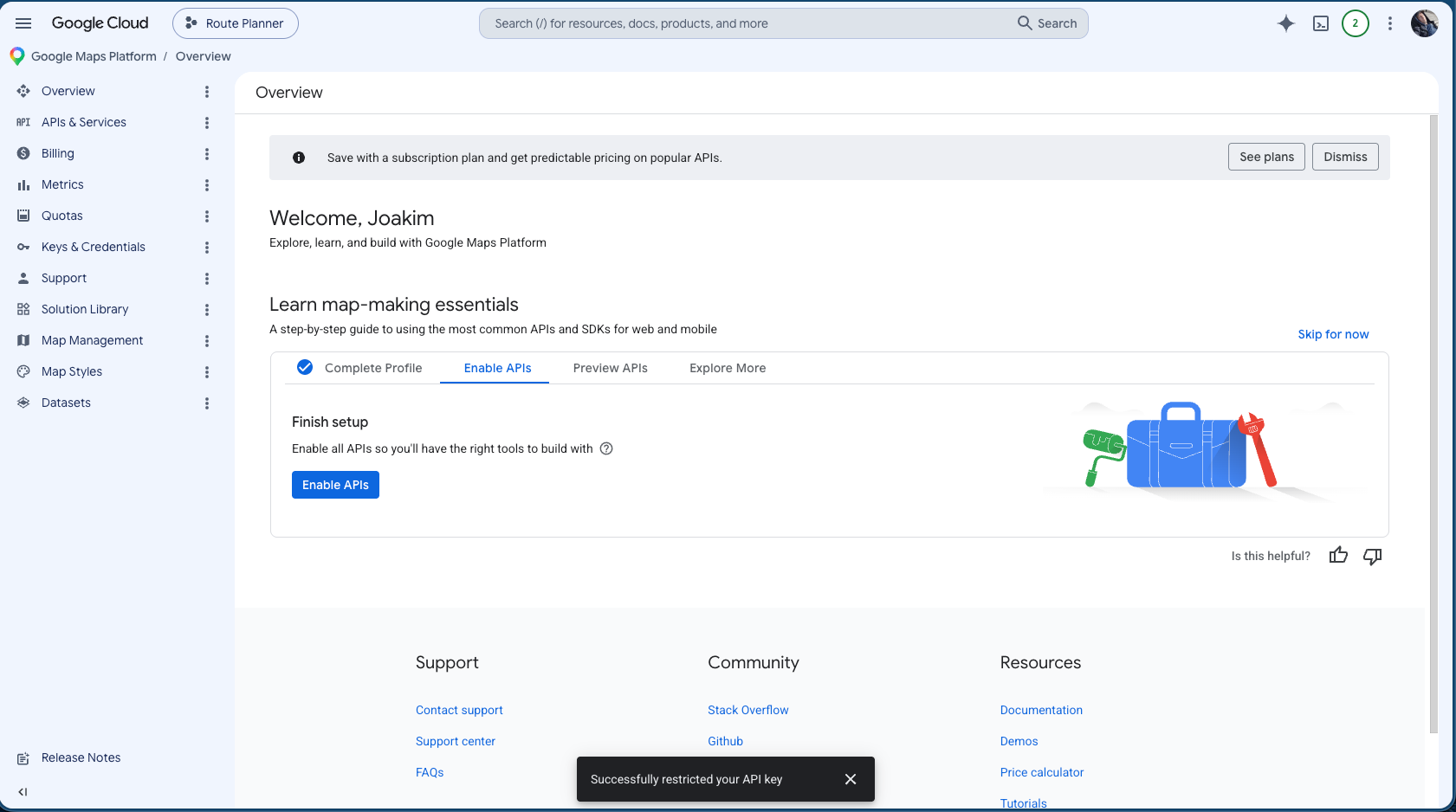The width and height of the screenshot is (1456, 812).
Task: Open more options for Support item
Action: click(x=207, y=279)
